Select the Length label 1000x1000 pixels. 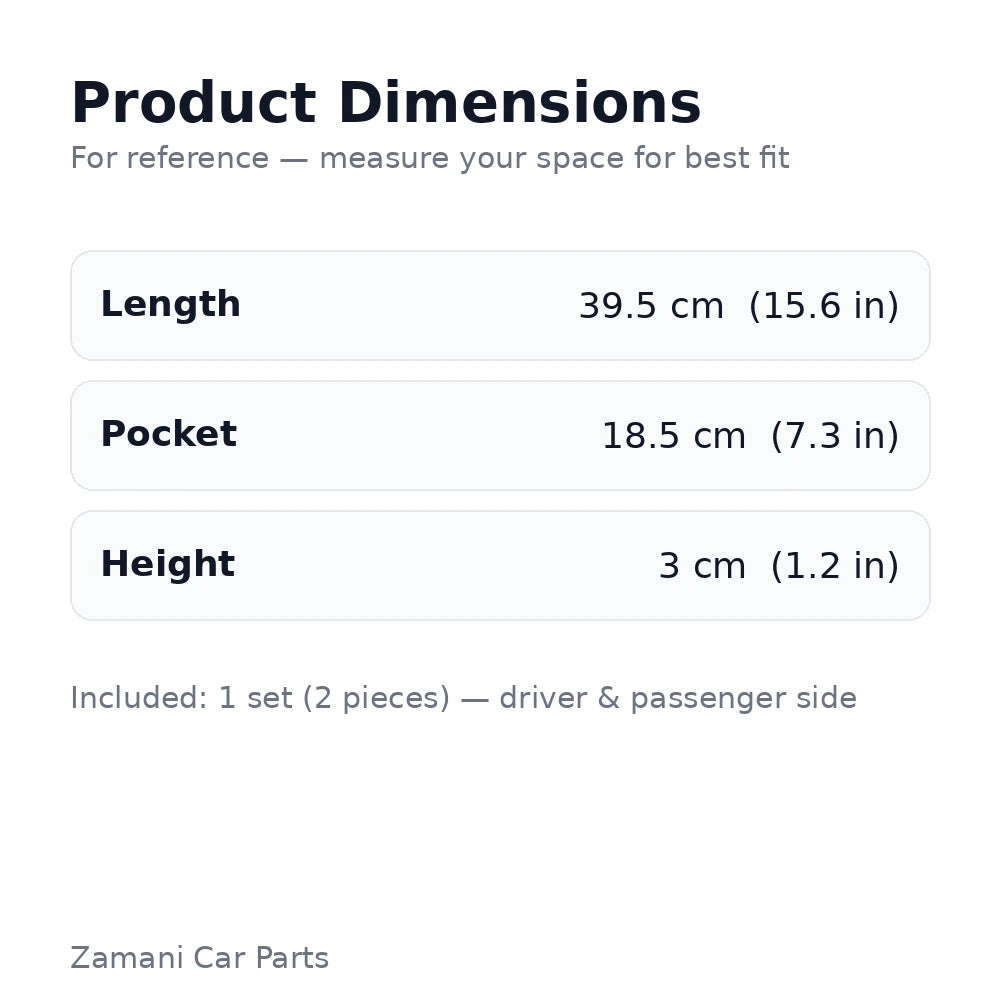pyautogui.click(x=170, y=305)
